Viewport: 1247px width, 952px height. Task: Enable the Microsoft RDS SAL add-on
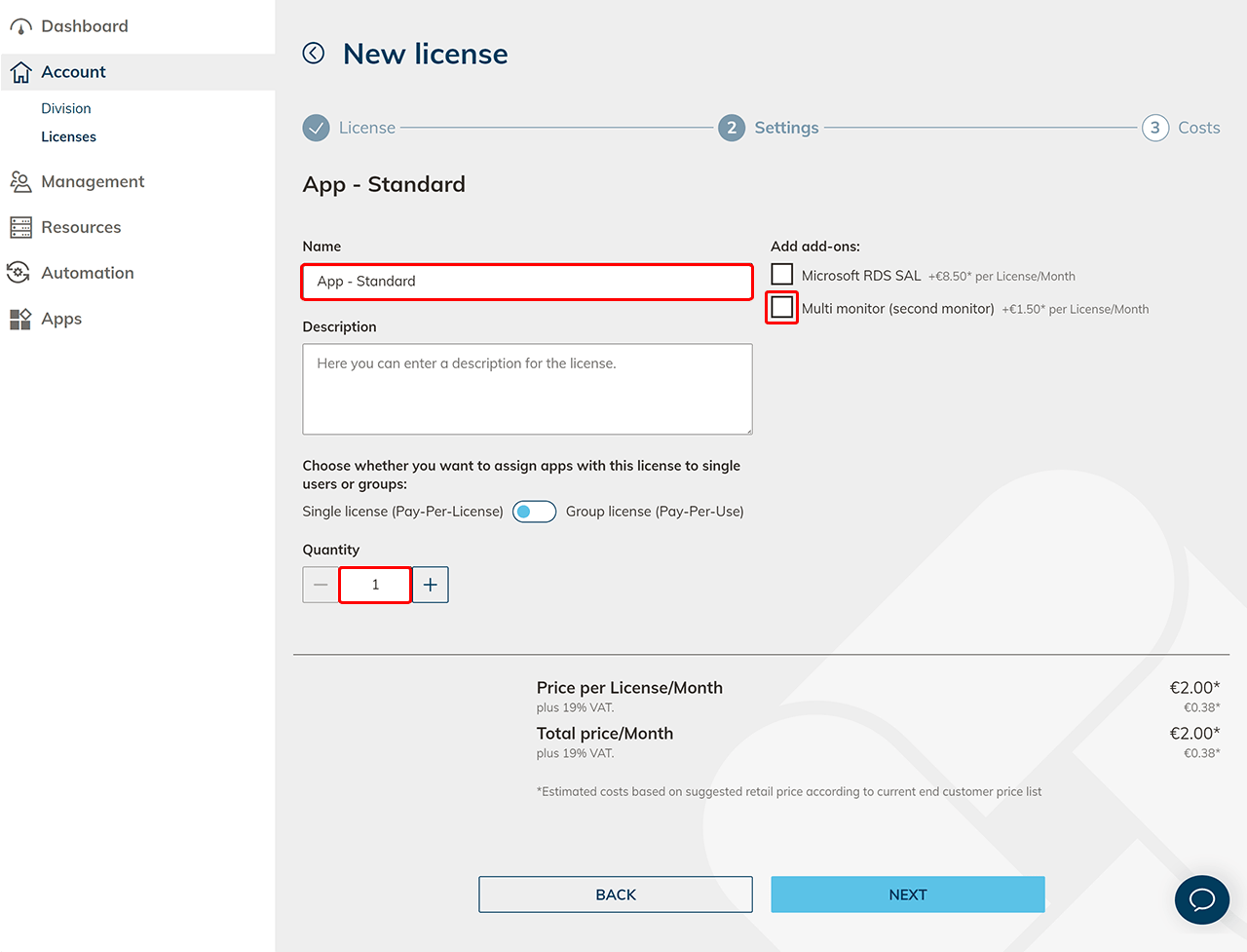[x=781, y=275]
